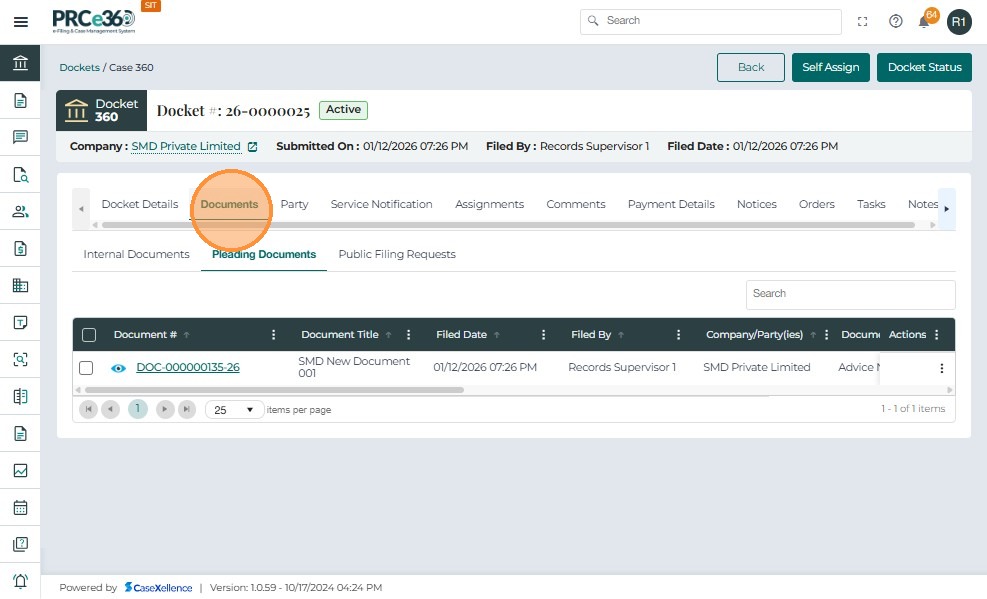This screenshot has height=599, width=987.
Task: Open Actions column options menu
Action: [x=937, y=335]
